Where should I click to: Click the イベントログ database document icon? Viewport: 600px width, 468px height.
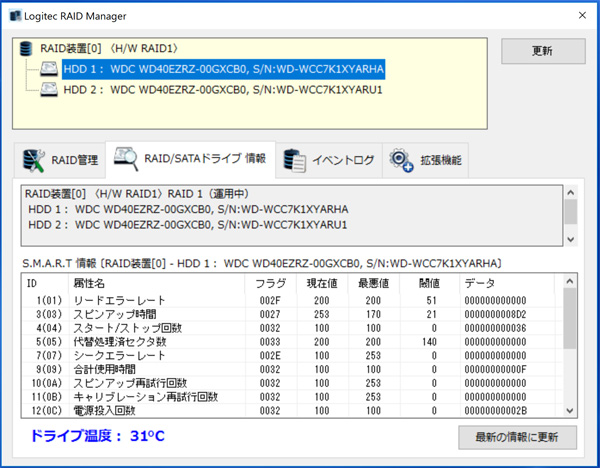294,160
